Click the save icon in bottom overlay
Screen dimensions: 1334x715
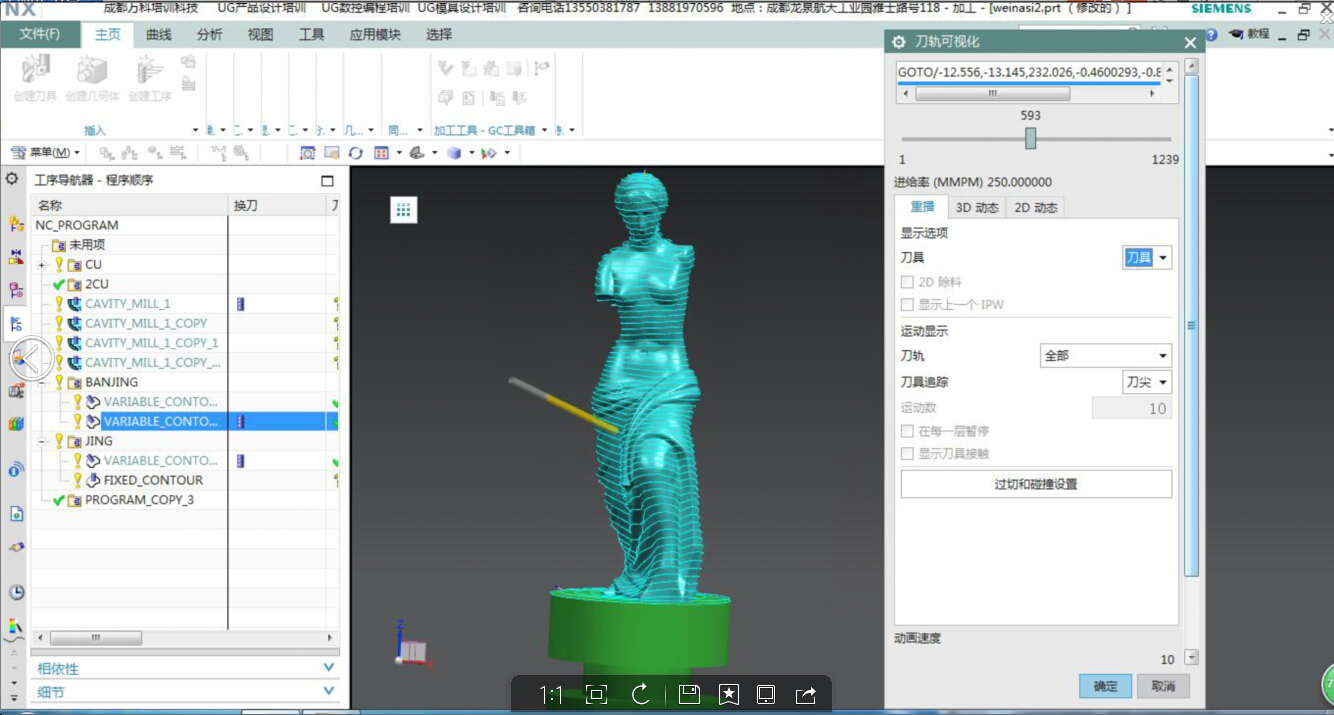point(688,695)
